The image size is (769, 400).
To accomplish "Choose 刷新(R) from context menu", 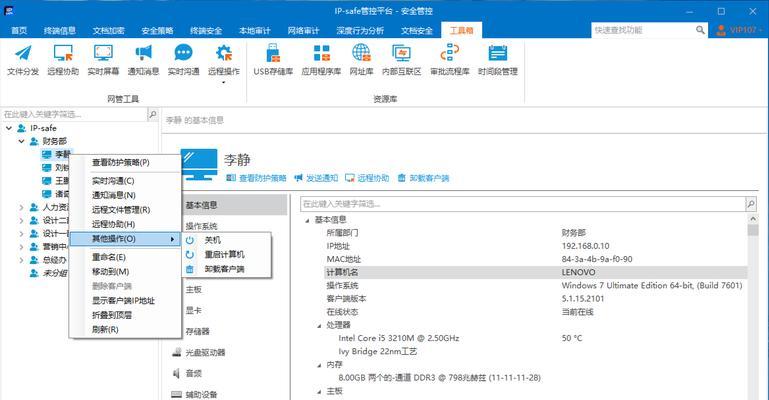I will 126,329.
